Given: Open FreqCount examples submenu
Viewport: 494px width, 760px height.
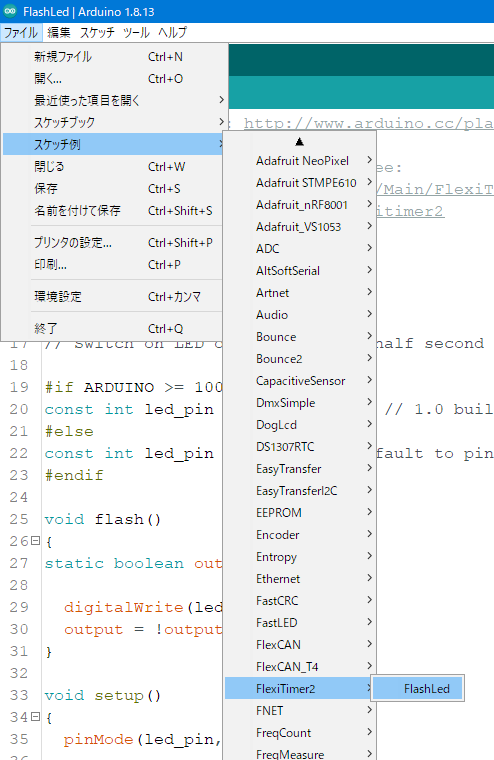Looking at the screenshot, I should pyautogui.click(x=300, y=733).
